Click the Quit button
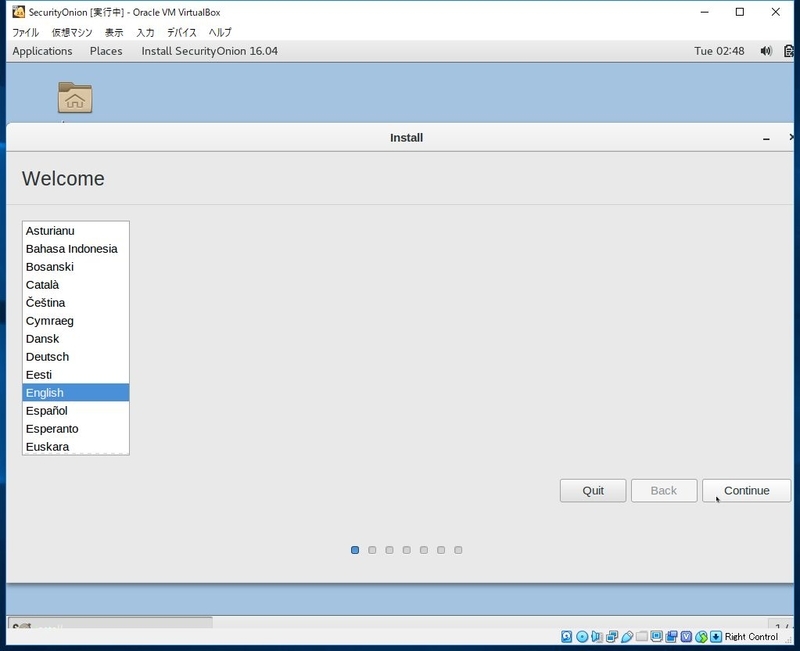 coord(593,490)
